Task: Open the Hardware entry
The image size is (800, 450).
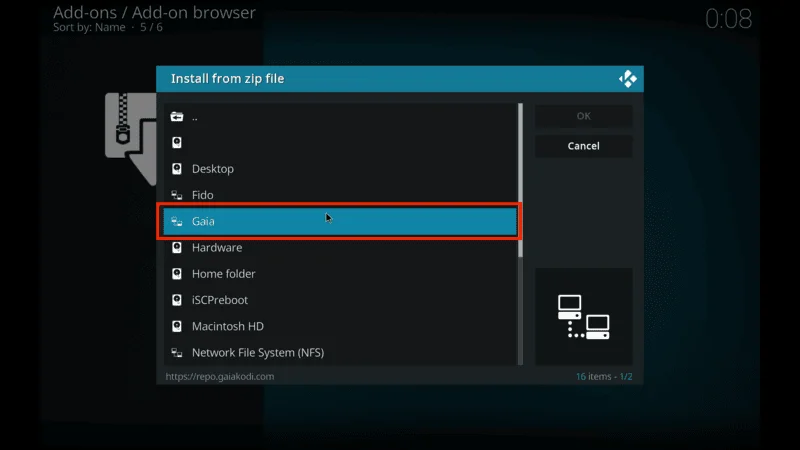Action: pyautogui.click(x=340, y=247)
